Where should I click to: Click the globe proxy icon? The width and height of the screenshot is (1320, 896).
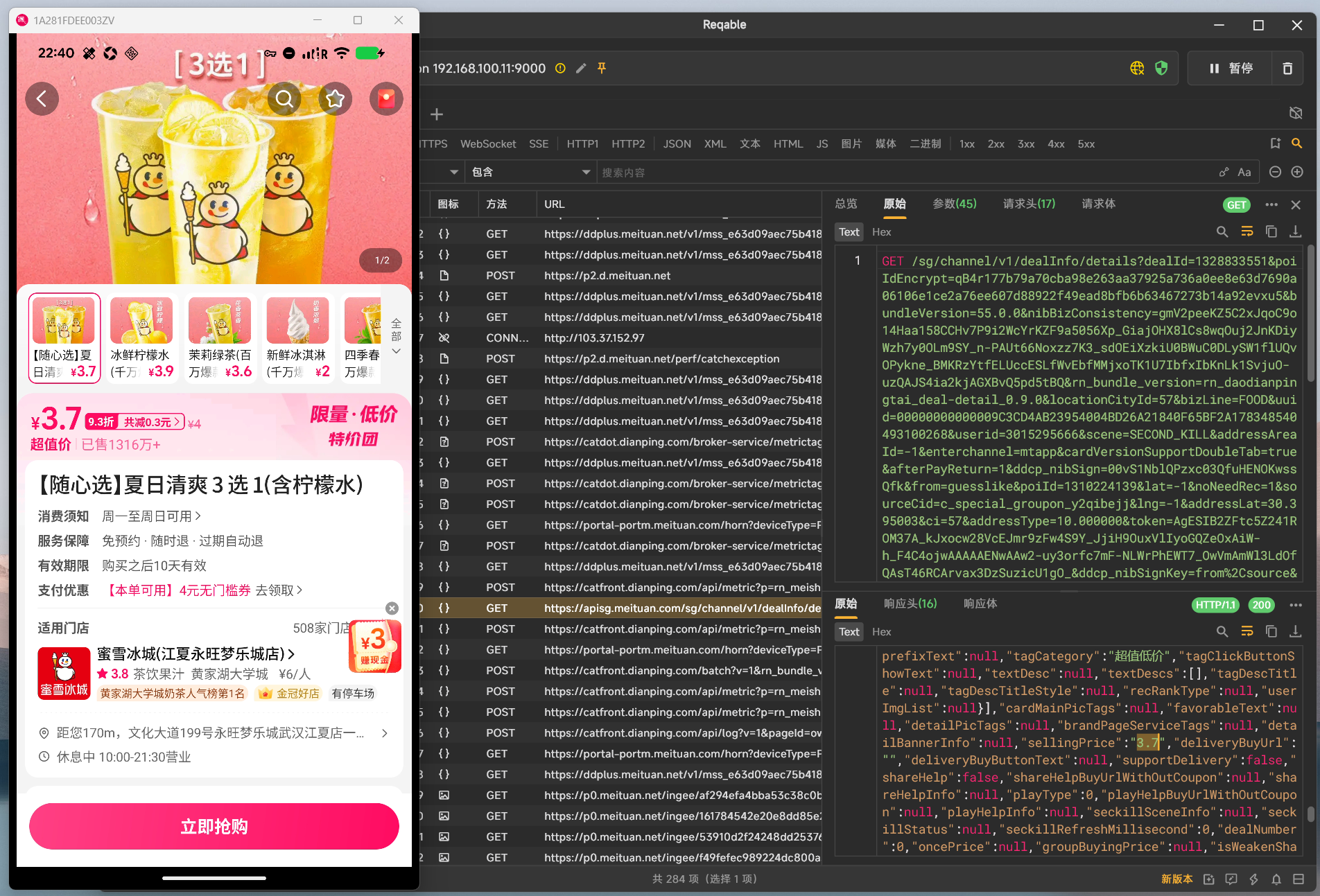pos(1137,68)
